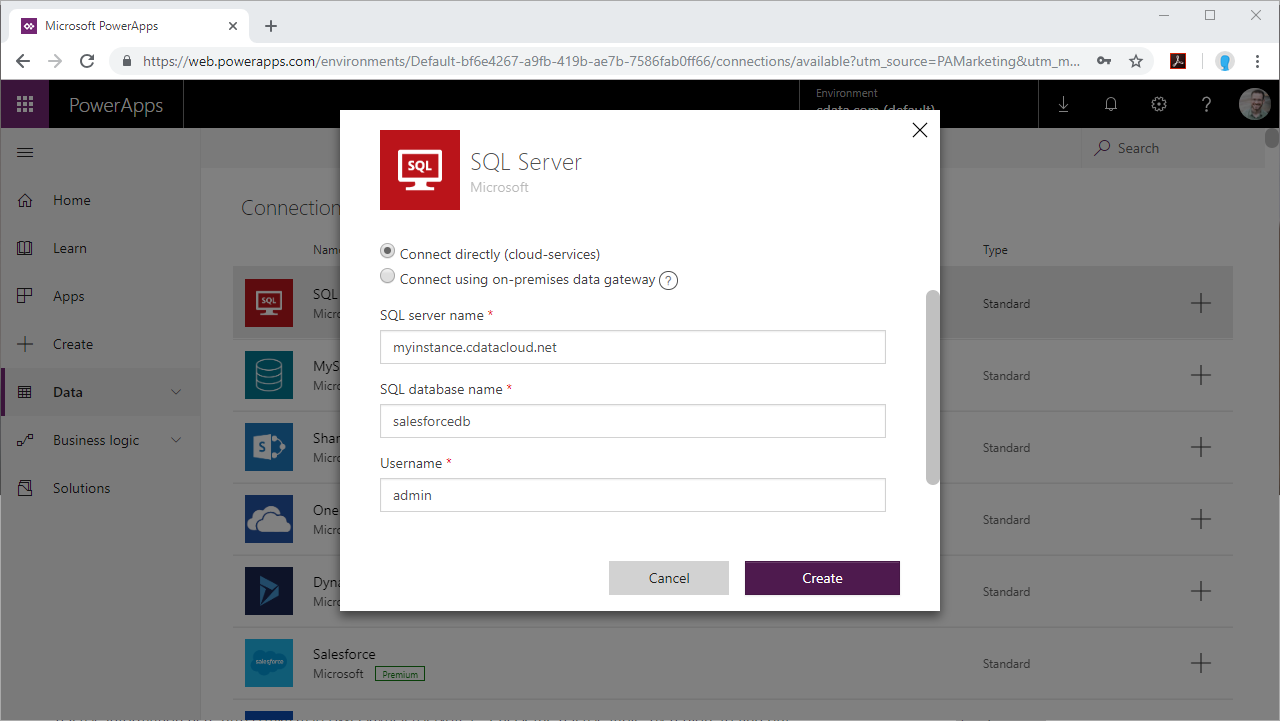Click the SharePoint connector logo
Image resolution: width=1280 pixels, height=721 pixels.
[x=269, y=447]
